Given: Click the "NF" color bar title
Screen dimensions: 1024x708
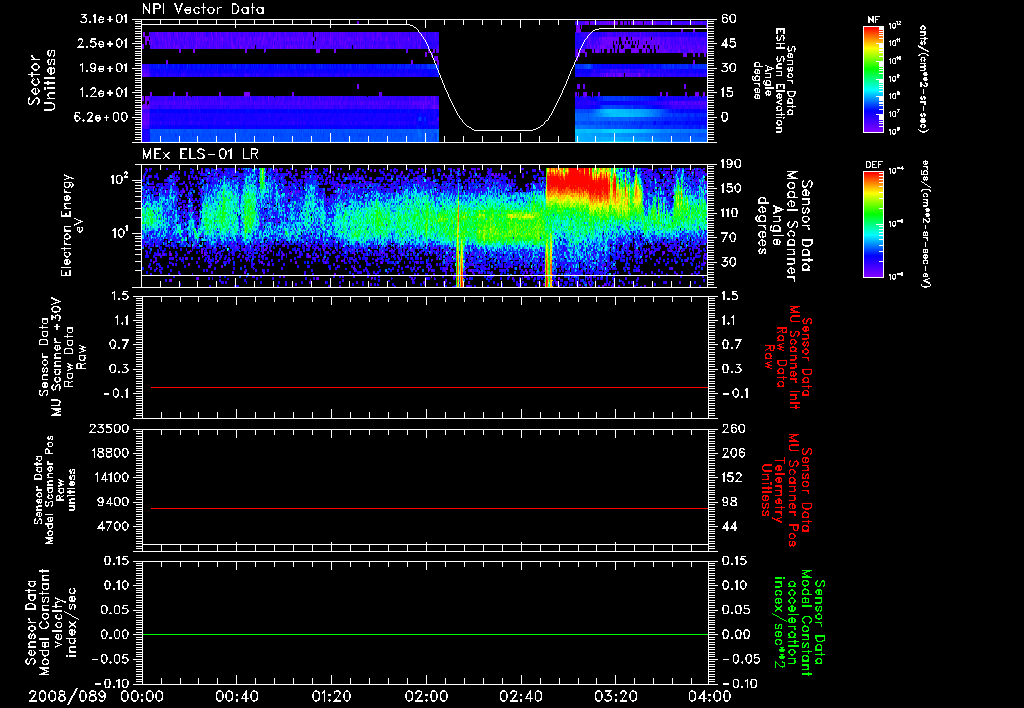Looking at the screenshot, I should pos(874,20).
